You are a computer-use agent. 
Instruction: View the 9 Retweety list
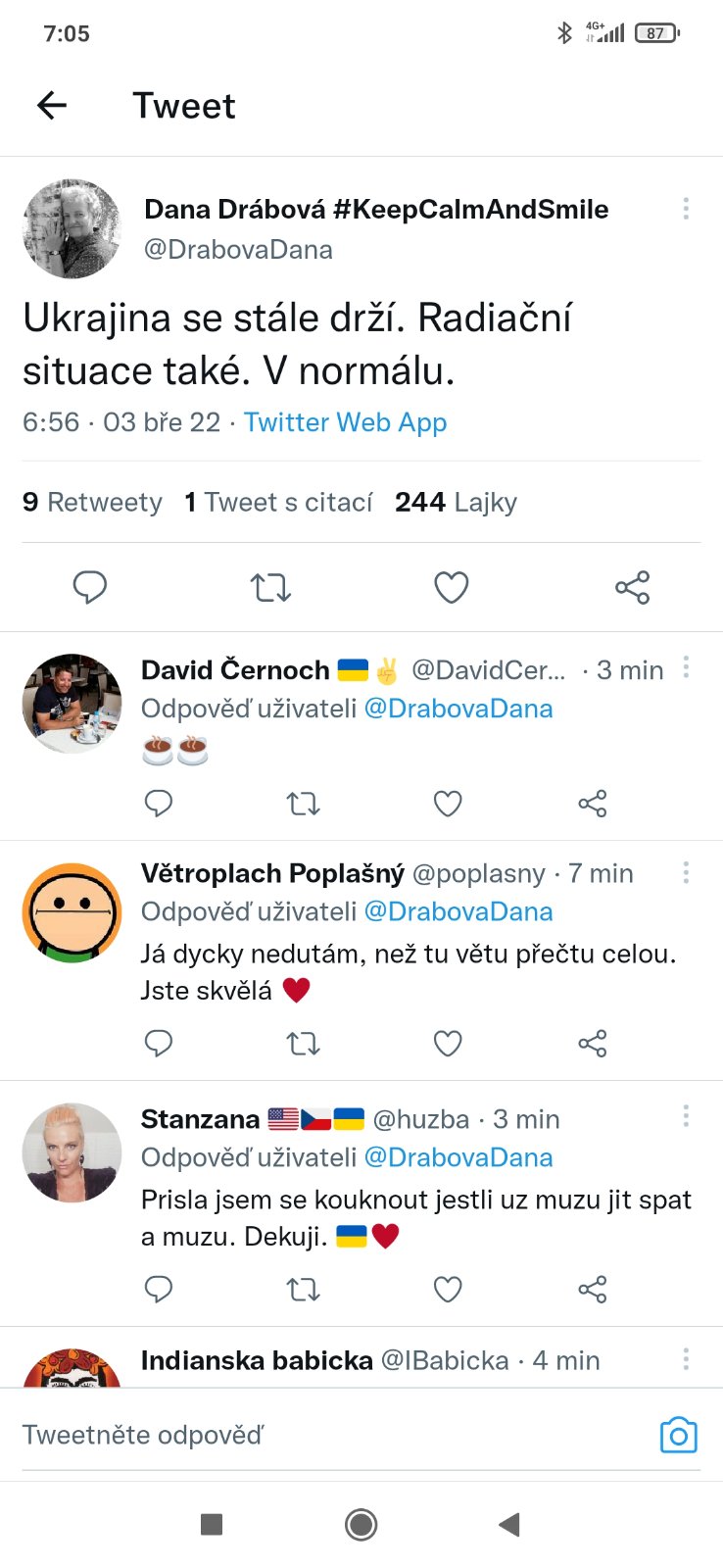pos(92,503)
